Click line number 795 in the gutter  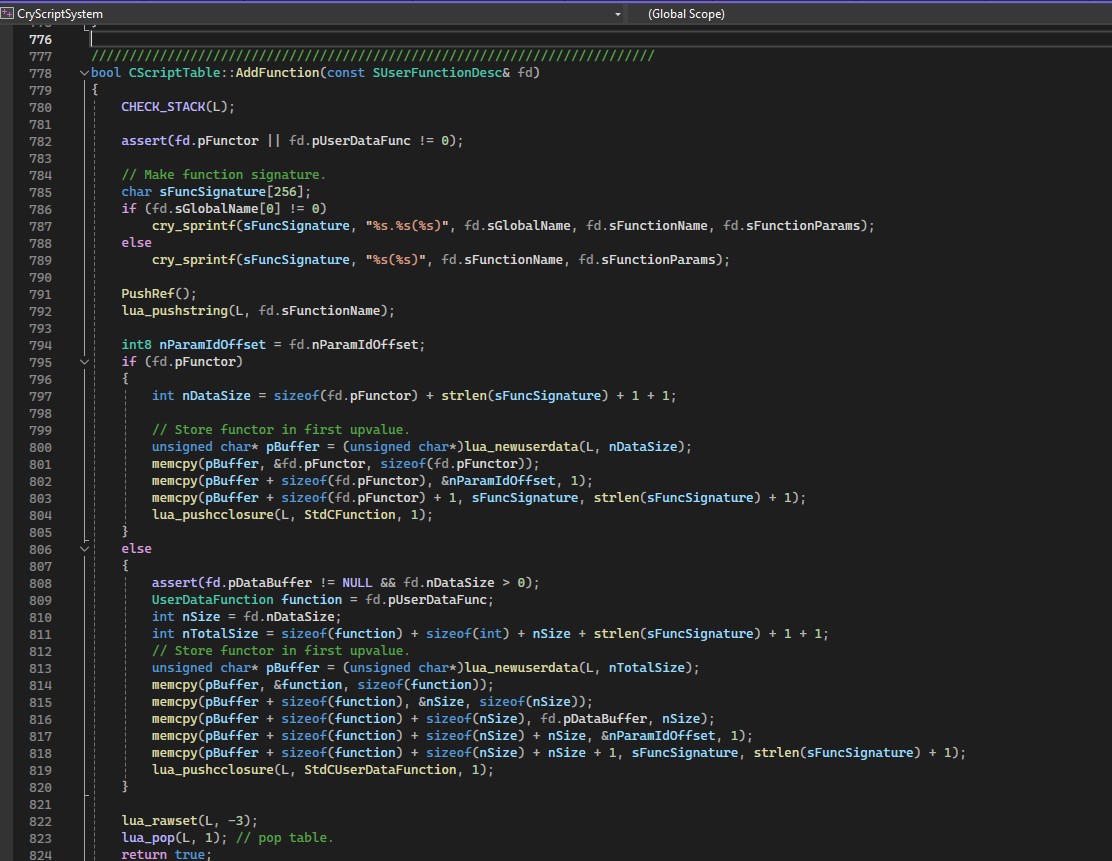41,361
